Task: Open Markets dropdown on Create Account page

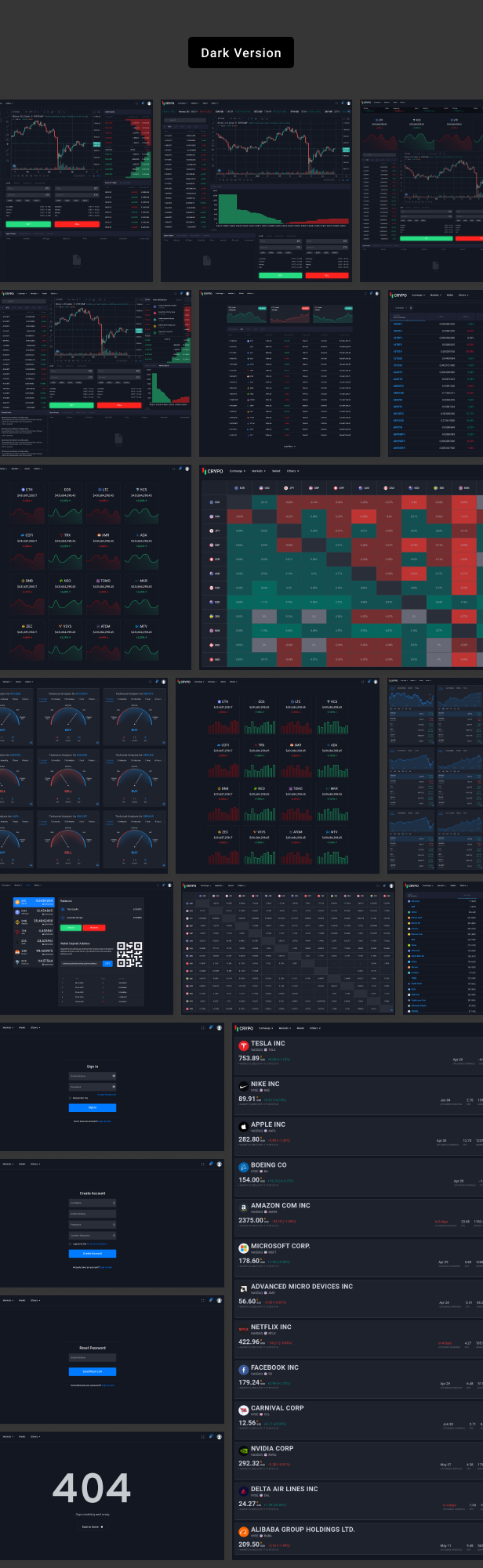Action: [8, 1164]
